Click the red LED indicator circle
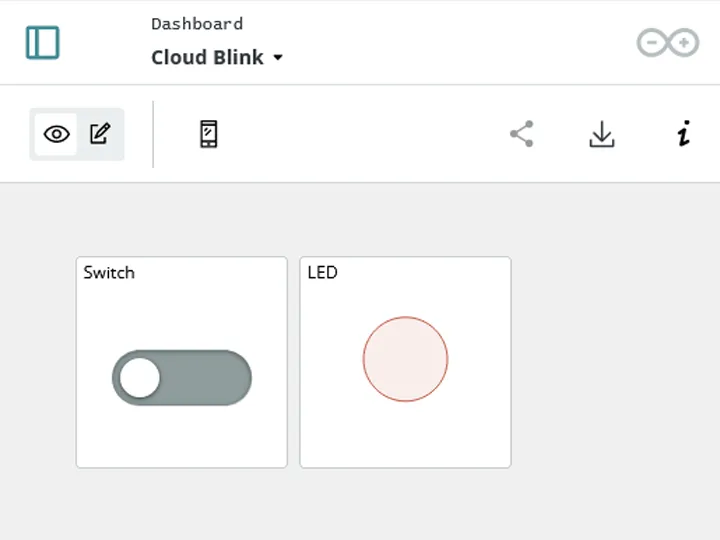 [405, 359]
